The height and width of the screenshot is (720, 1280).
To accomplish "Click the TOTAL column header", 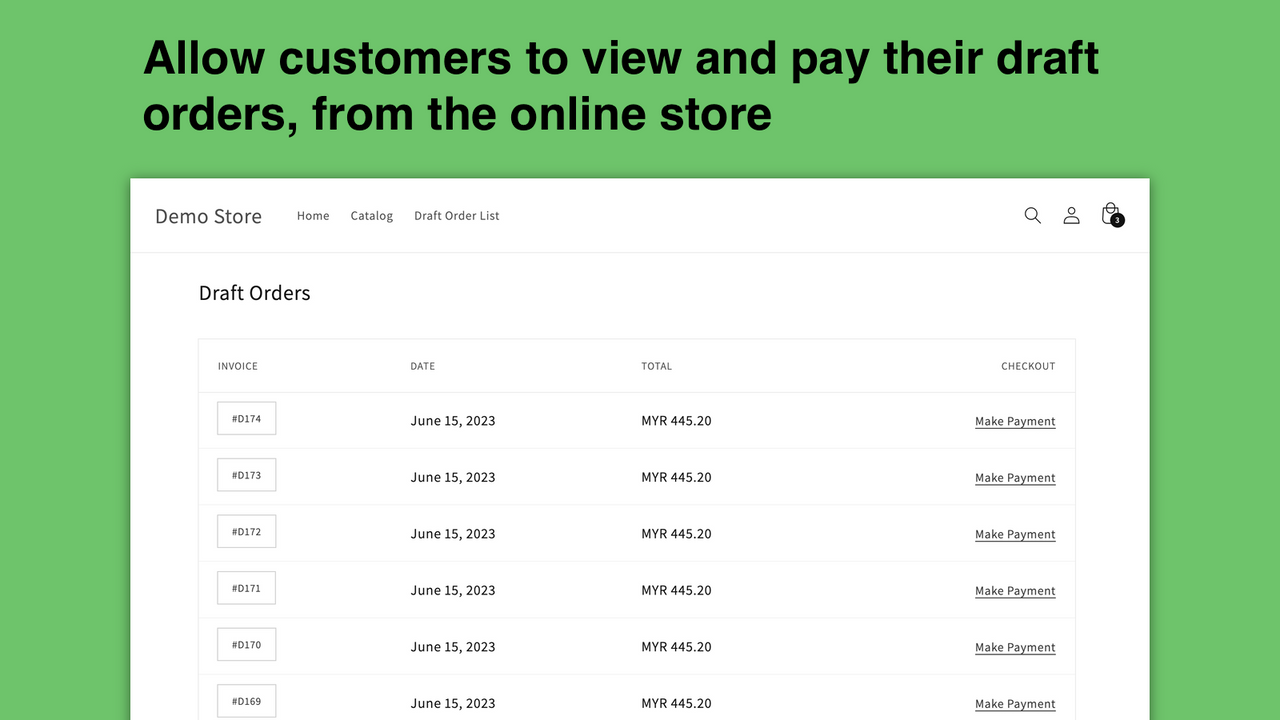I will point(656,366).
